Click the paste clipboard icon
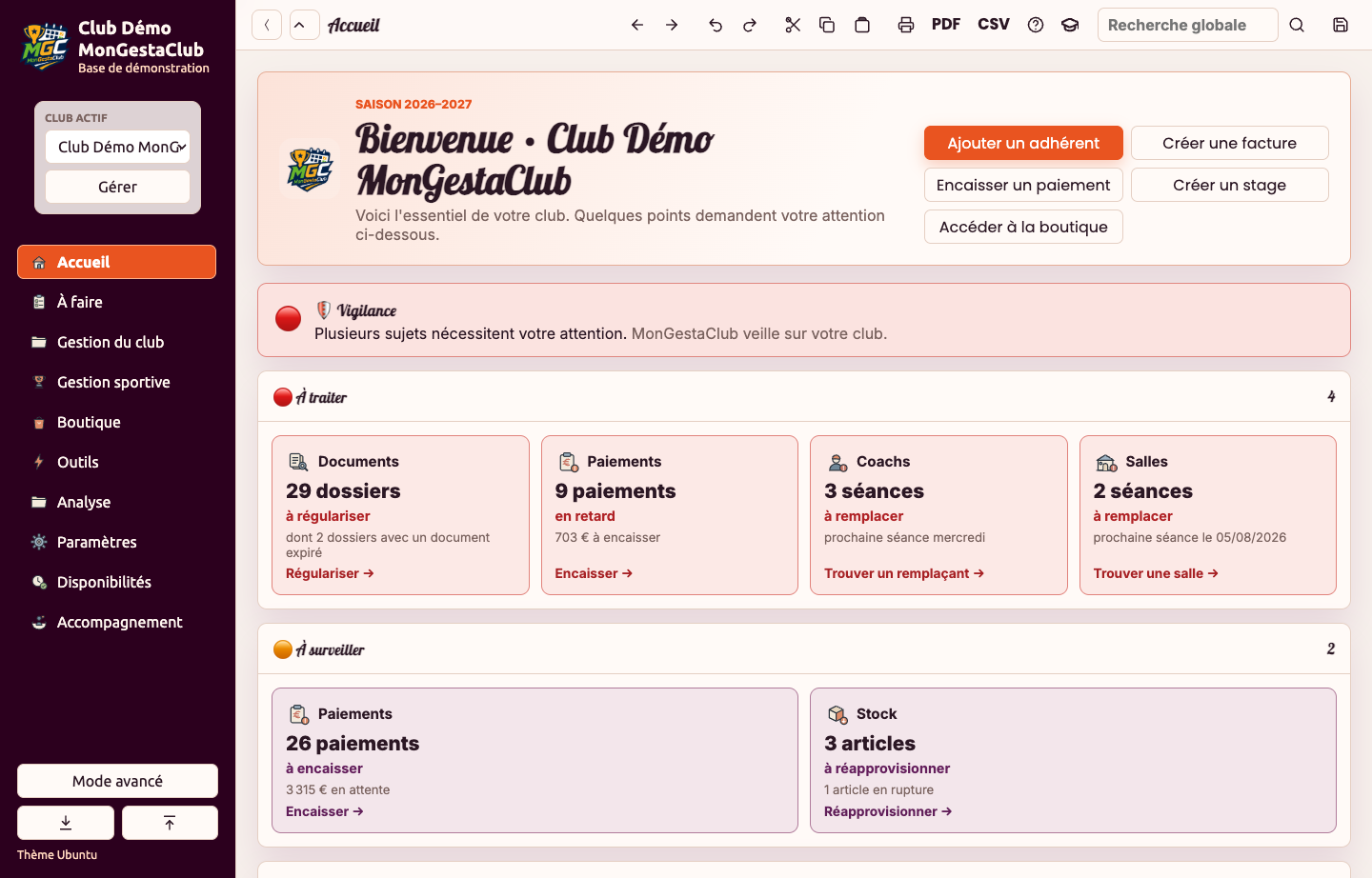 click(x=862, y=25)
